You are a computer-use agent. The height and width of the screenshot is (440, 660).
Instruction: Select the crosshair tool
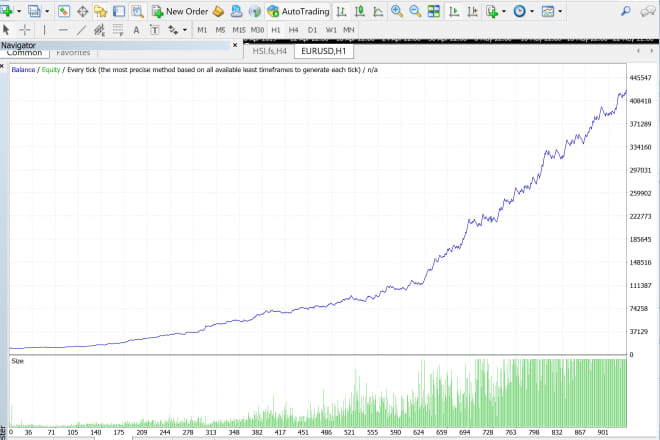click(x=25, y=30)
